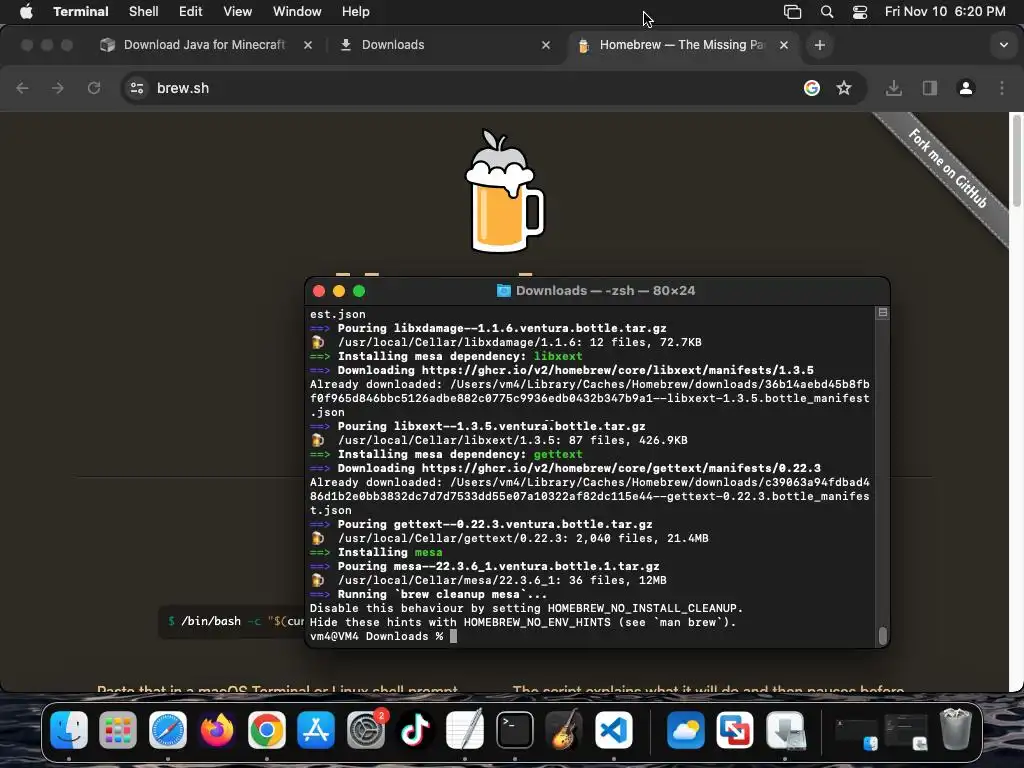Click the Terminal title Downloads — -zsh
Viewport: 1024px width, 768px height.
[605, 291]
